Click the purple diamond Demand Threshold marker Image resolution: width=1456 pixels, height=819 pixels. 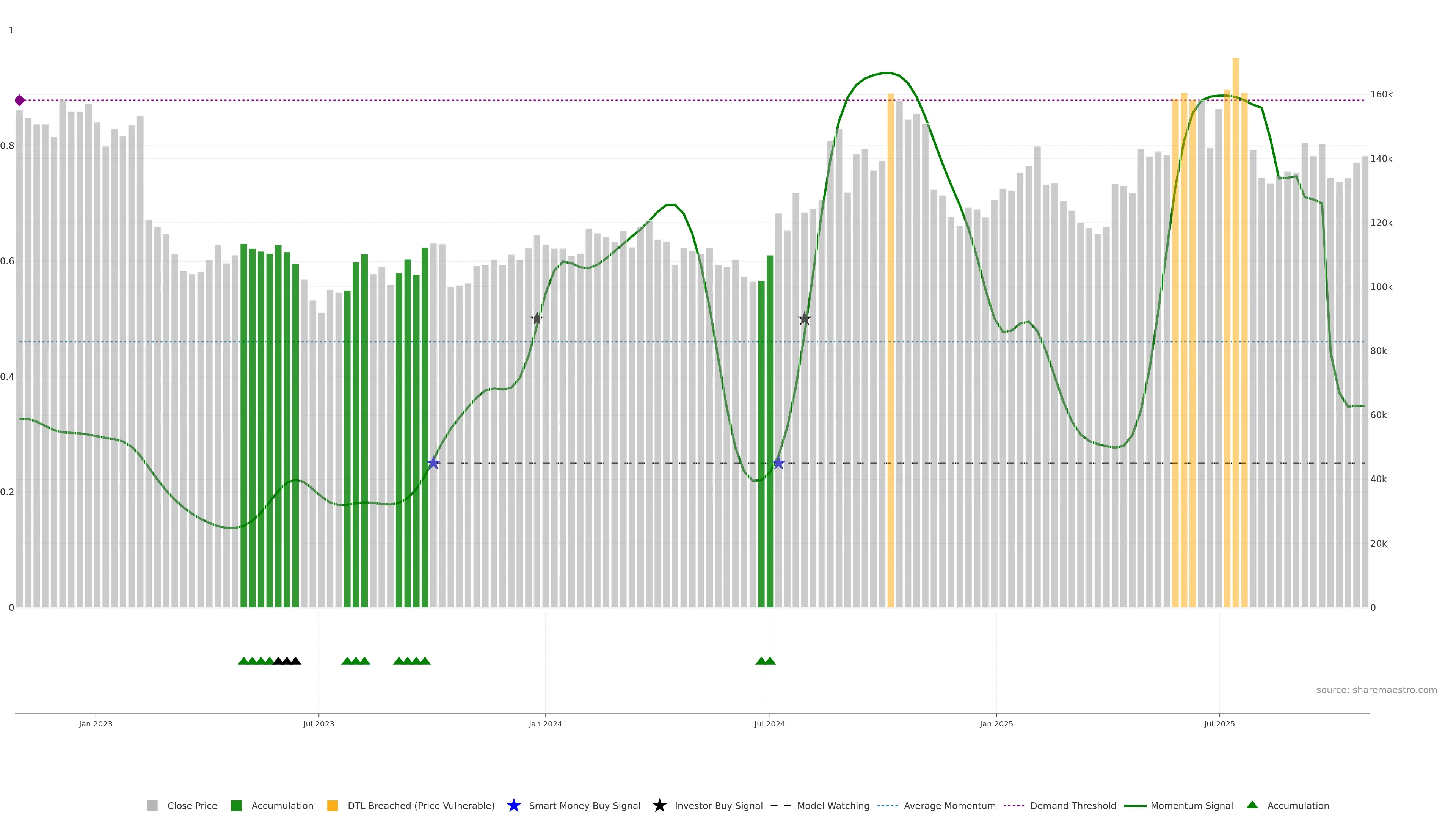pos(20,100)
